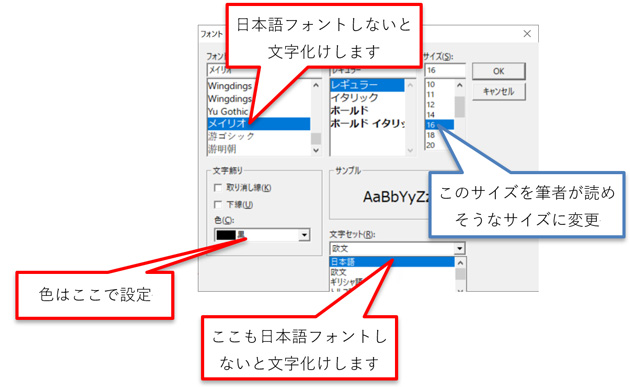Enable the 取り消し線 checkbox

[218, 188]
